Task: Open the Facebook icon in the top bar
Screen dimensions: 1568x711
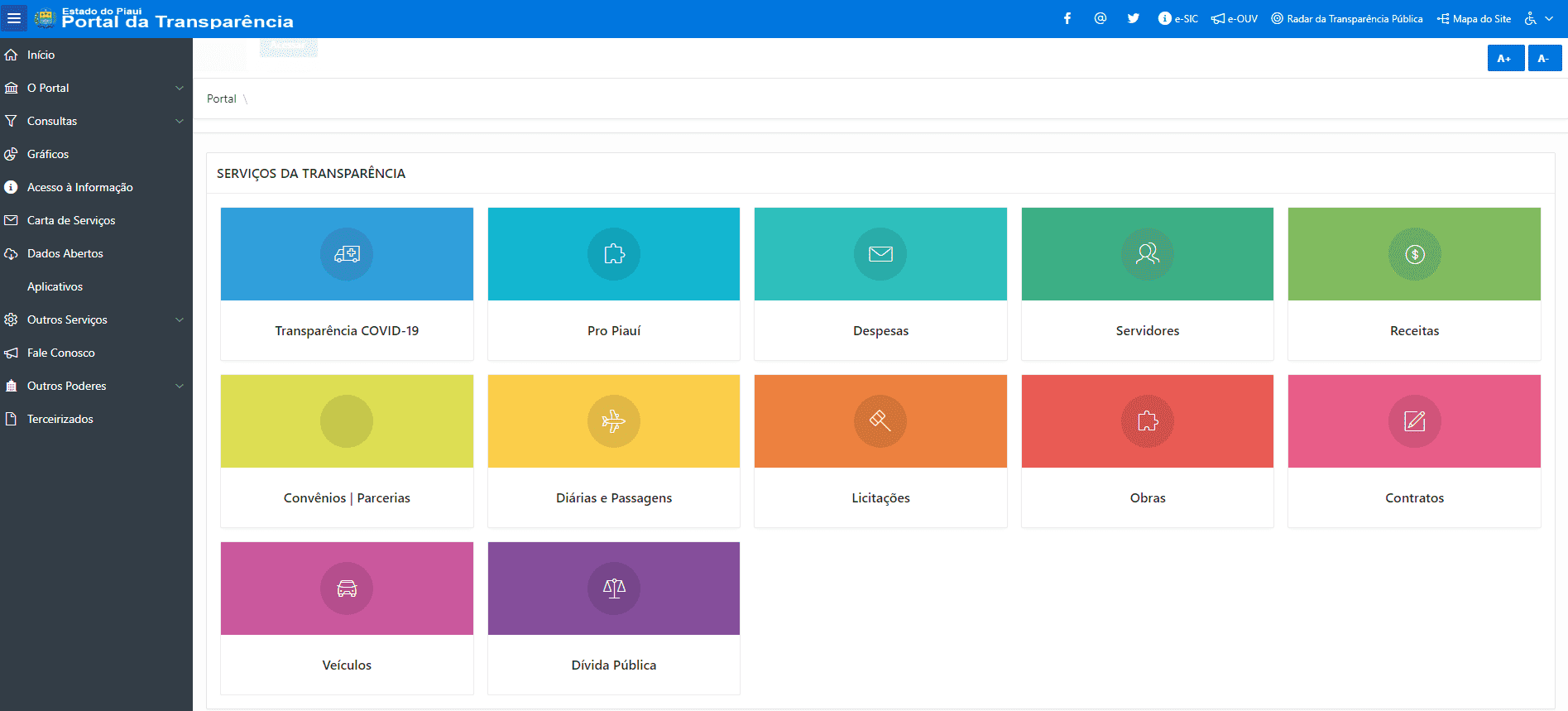Action: tap(1067, 18)
